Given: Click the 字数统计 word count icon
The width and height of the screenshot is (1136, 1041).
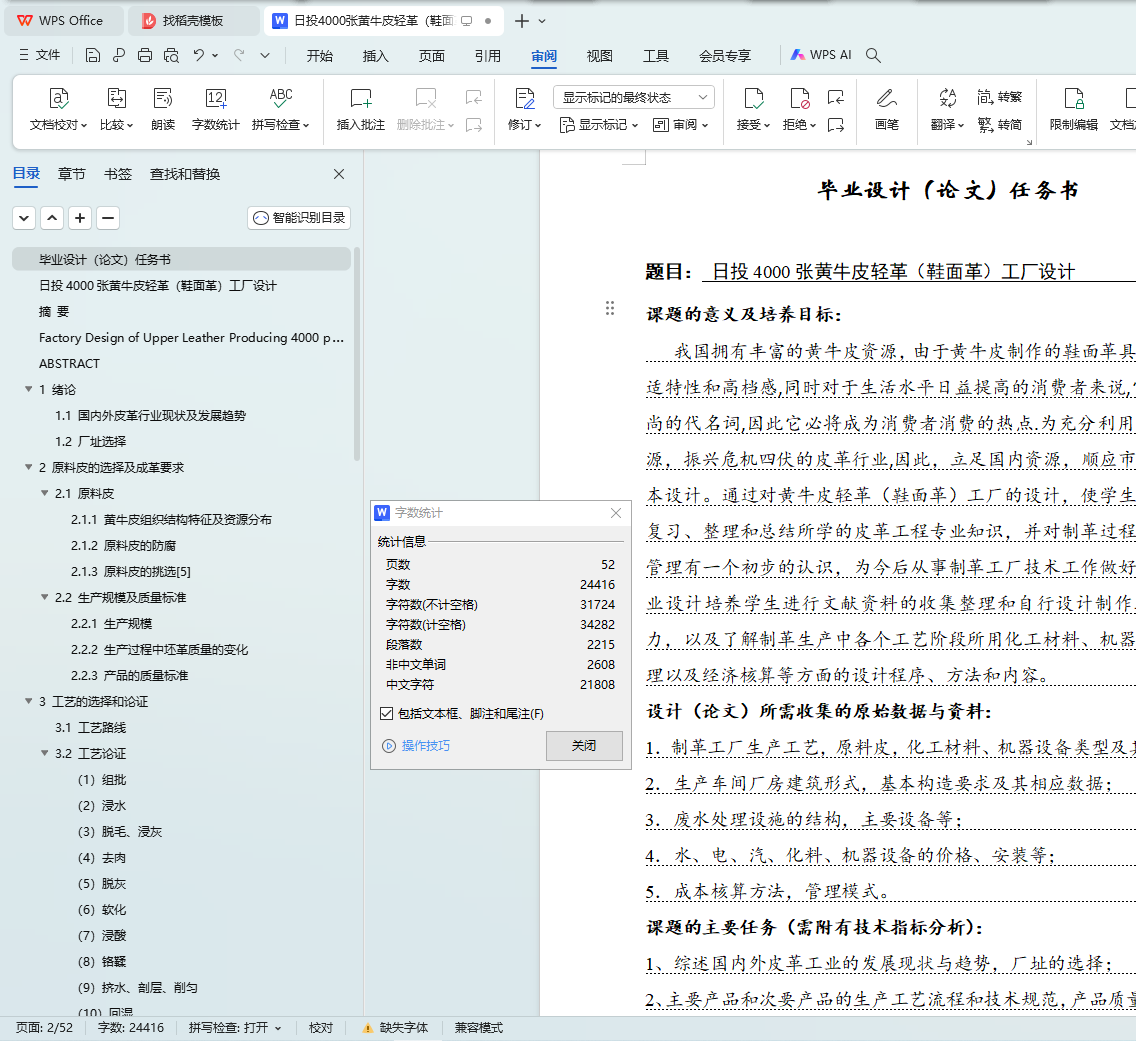Looking at the screenshot, I should point(216,99).
